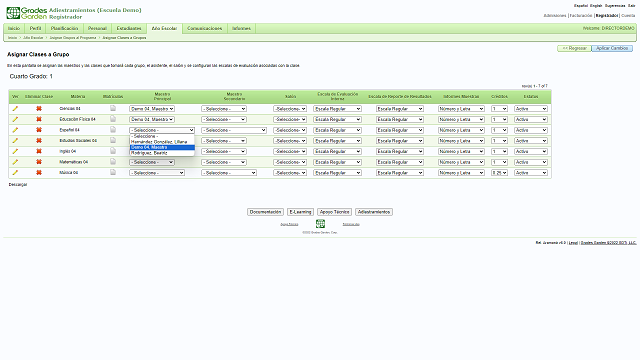Click the E-Learning footer button

click(x=300, y=212)
